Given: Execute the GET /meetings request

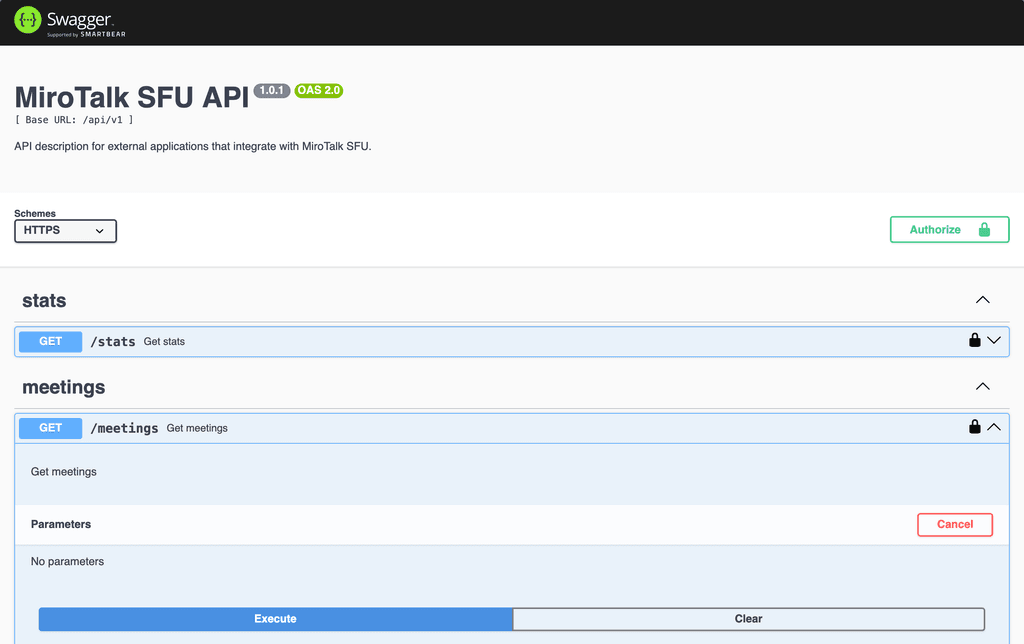Looking at the screenshot, I should (275, 619).
